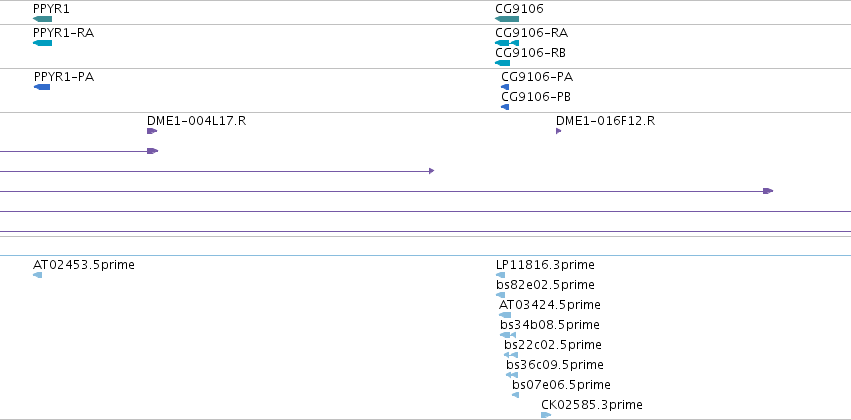This screenshot has height=420, width=851.
Task: Click CK02585.3prime EST glyph
Action: tap(546, 415)
